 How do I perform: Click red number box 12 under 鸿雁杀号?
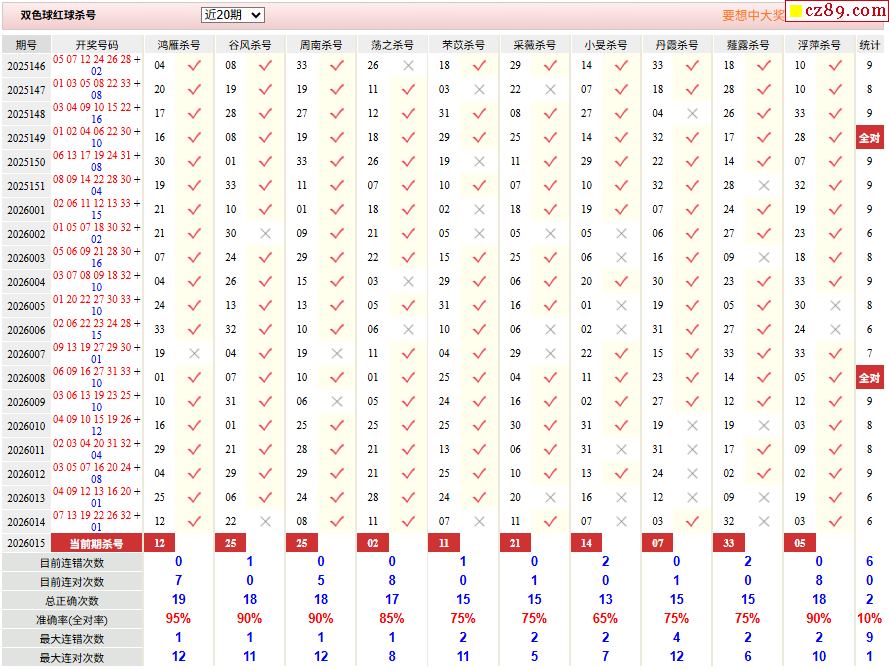(x=160, y=543)
